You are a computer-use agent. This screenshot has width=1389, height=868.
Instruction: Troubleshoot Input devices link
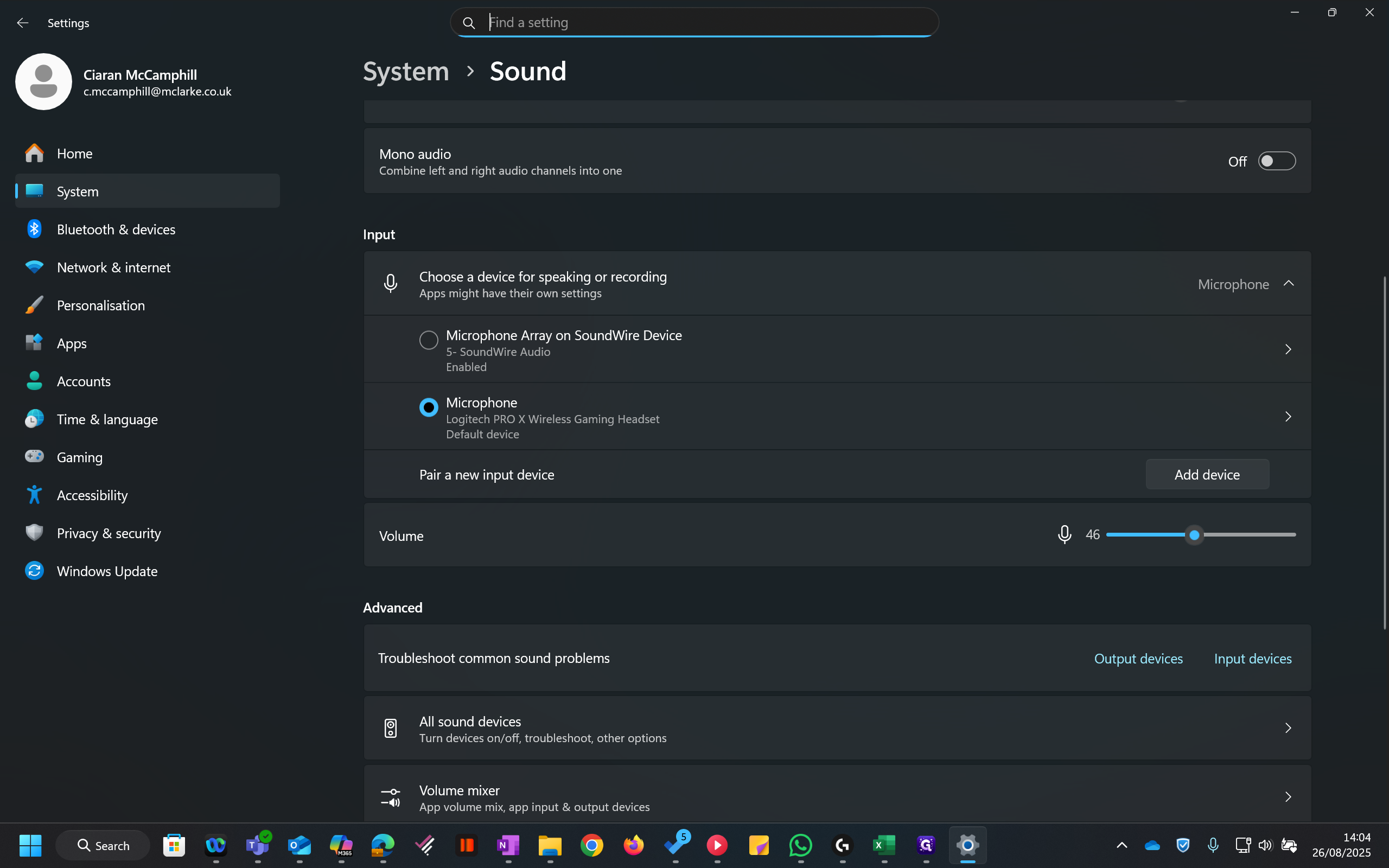point(1252,659)
